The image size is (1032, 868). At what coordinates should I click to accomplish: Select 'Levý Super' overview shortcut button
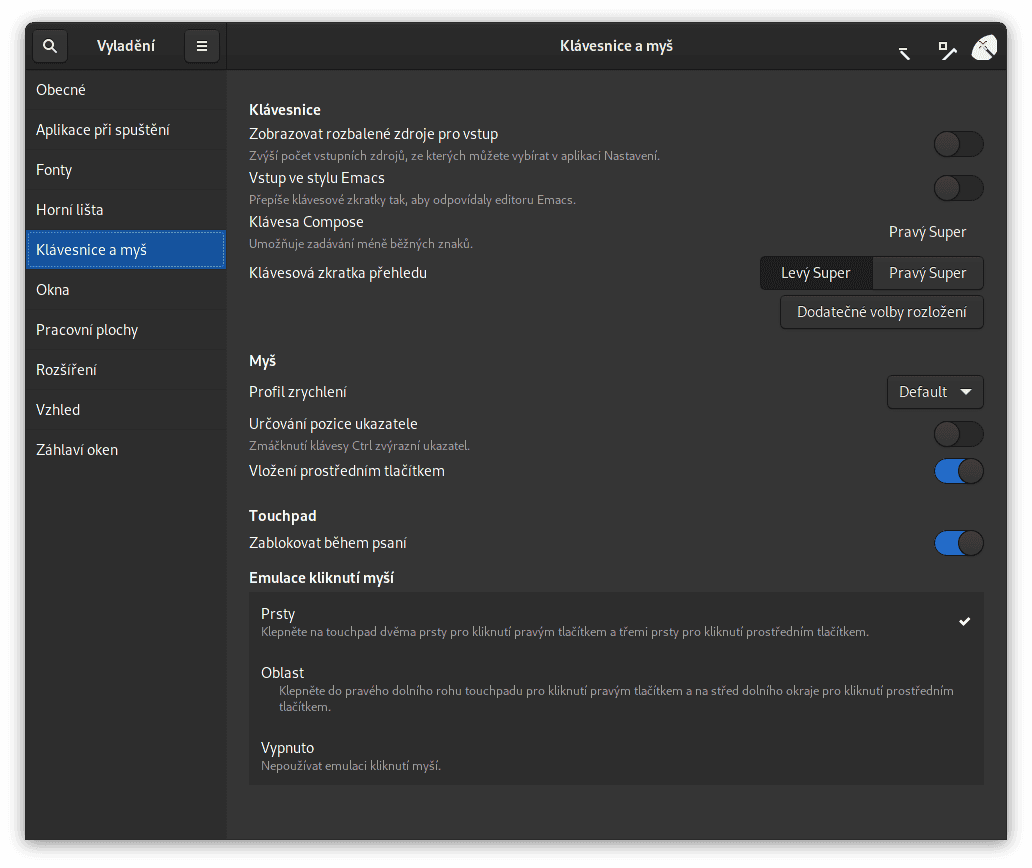pos(816,273)
